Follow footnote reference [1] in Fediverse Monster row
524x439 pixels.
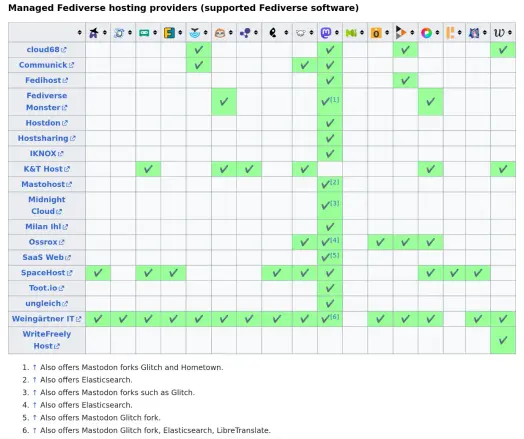click(x=335, y=100)
